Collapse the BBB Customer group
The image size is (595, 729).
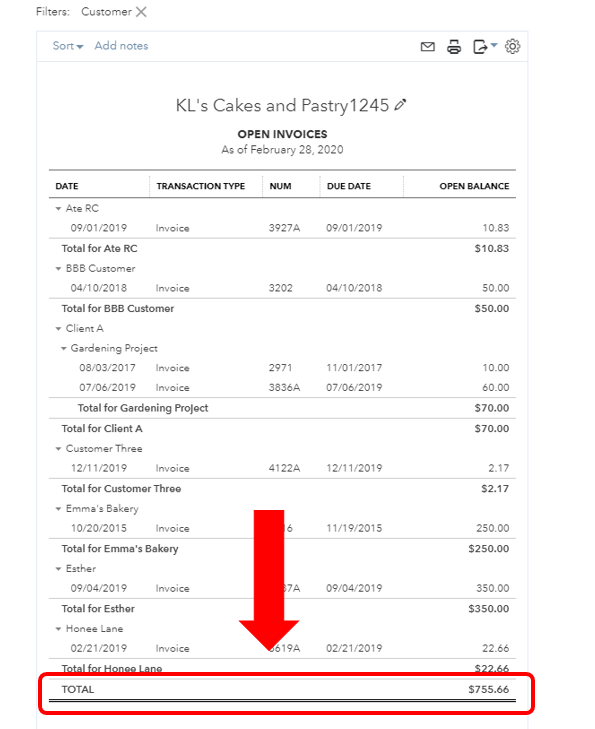click(x=58, y=269)
